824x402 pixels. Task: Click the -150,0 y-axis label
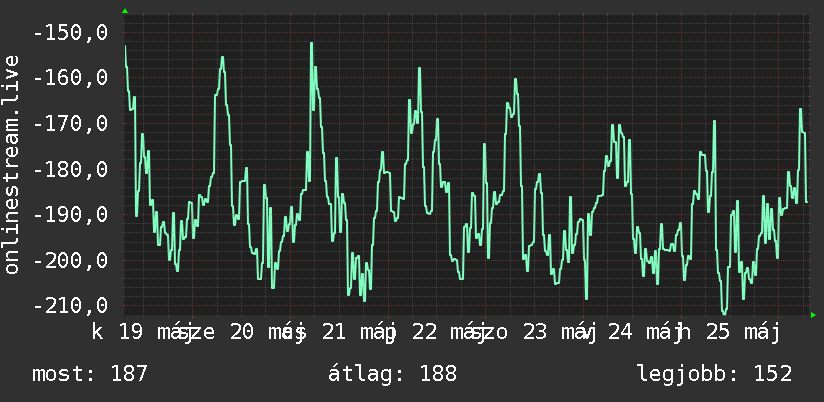point(71,33)
